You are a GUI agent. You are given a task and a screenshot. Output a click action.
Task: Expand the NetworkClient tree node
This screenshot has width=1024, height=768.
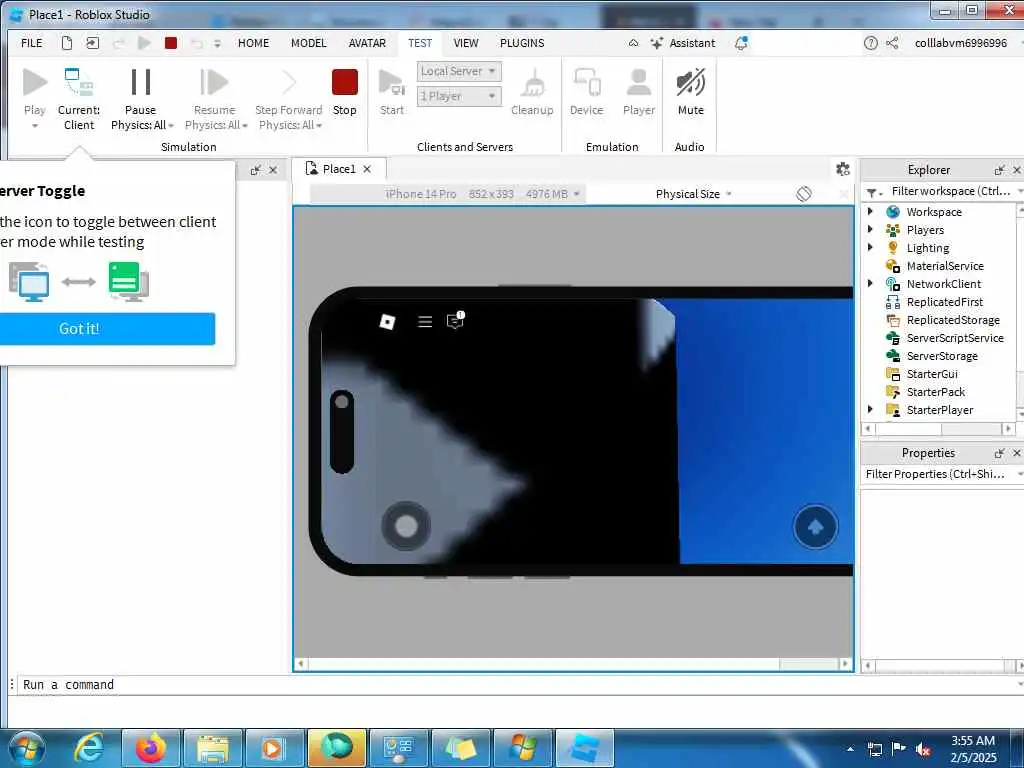[x=871, y=283]
